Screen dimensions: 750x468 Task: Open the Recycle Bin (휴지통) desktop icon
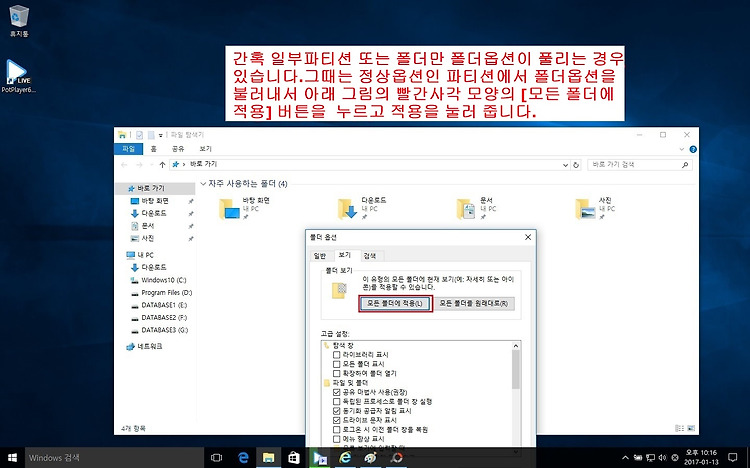point(19,21)
